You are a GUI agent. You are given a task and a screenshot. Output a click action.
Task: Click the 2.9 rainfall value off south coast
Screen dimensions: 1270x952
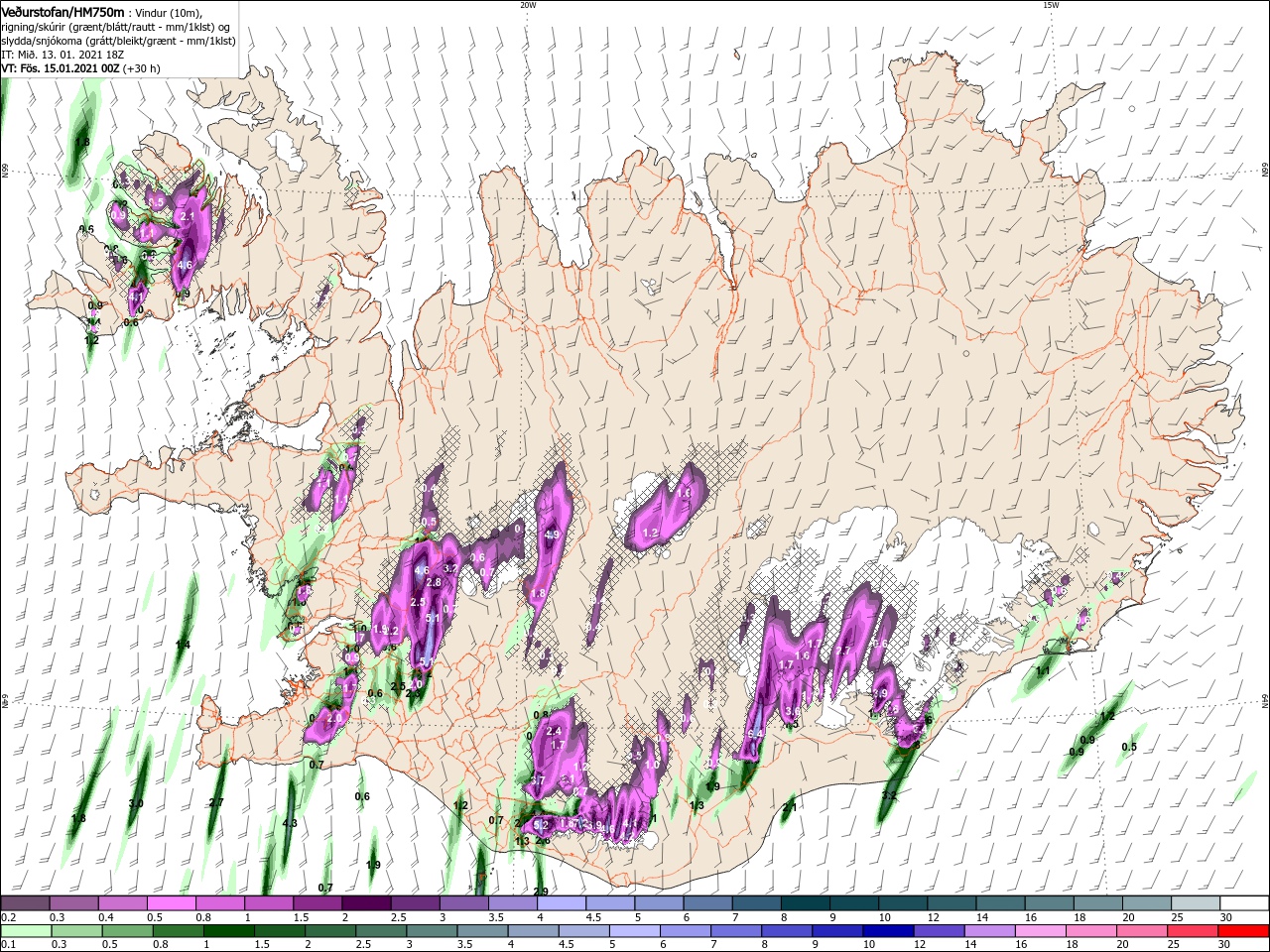coord(541,892)
